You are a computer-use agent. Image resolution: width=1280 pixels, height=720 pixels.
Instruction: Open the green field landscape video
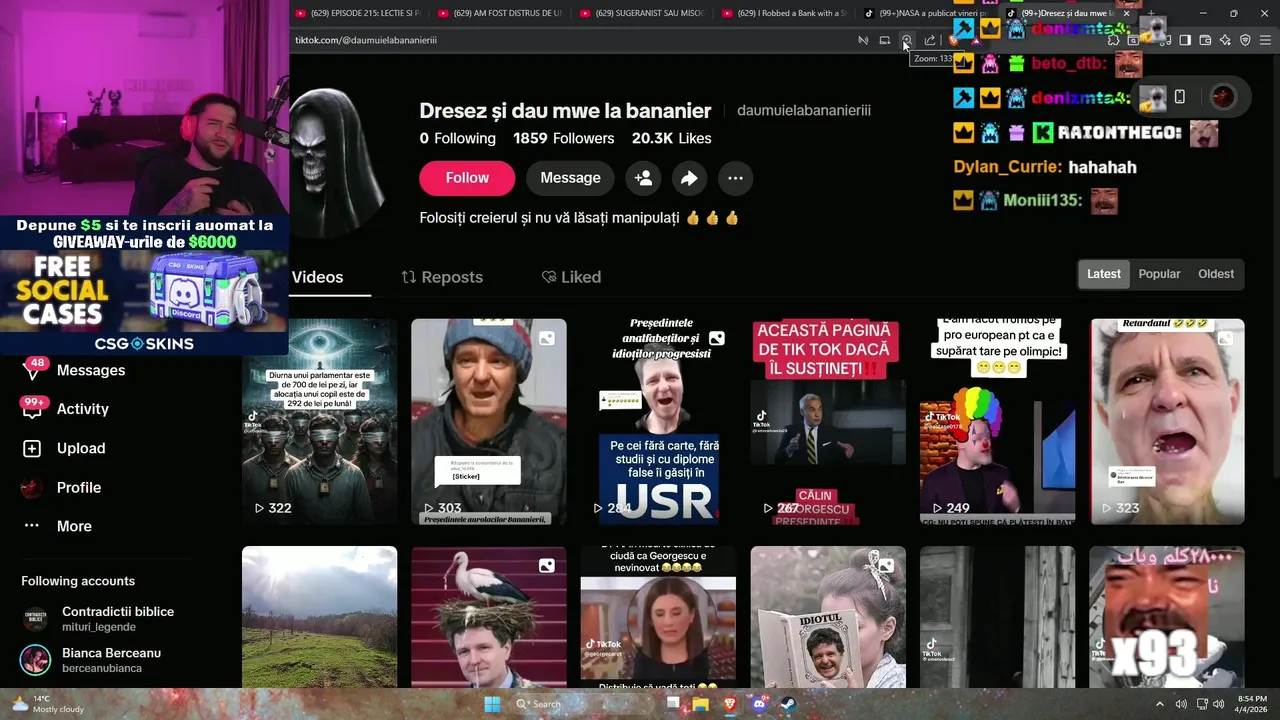click(x=319, y=617)
